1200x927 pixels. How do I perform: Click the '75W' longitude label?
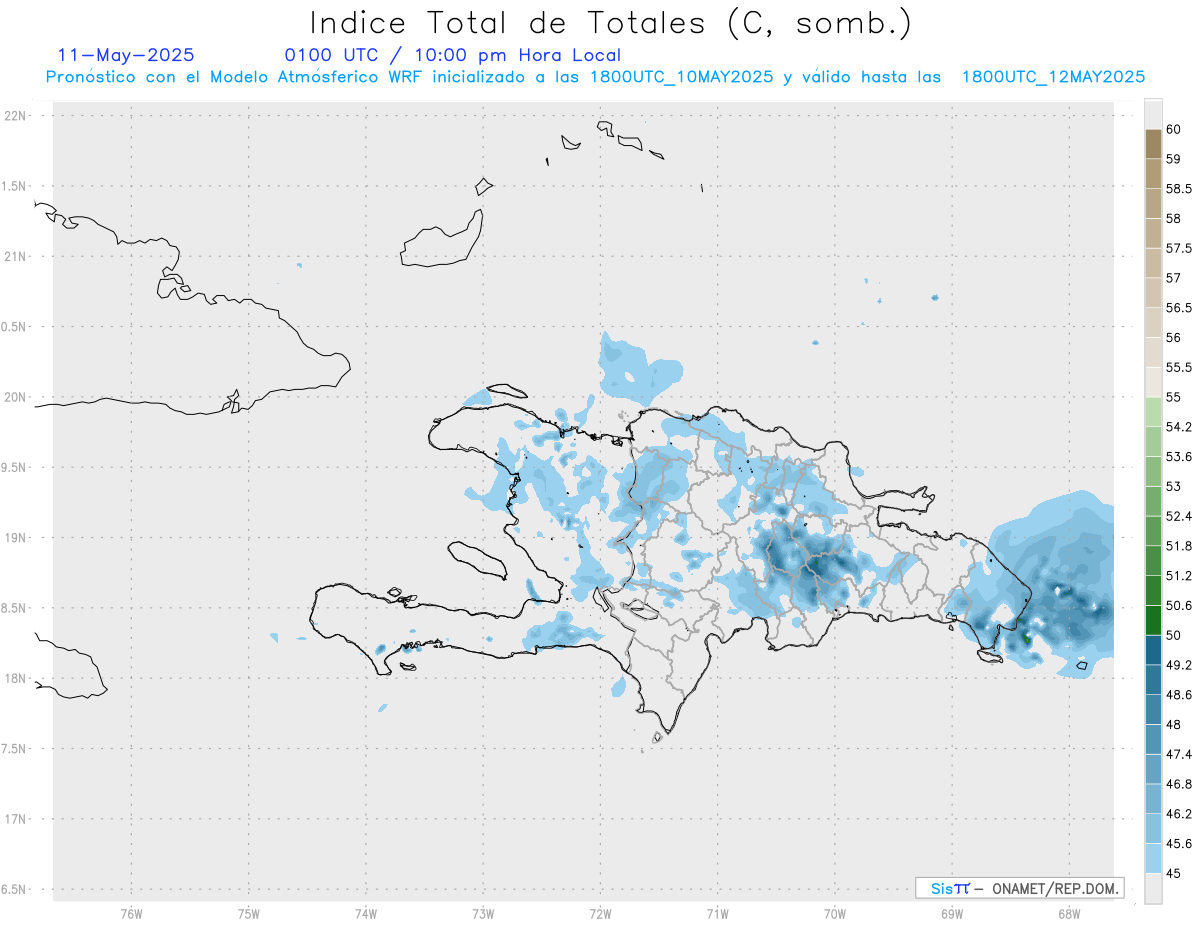(x=248, y=914)
